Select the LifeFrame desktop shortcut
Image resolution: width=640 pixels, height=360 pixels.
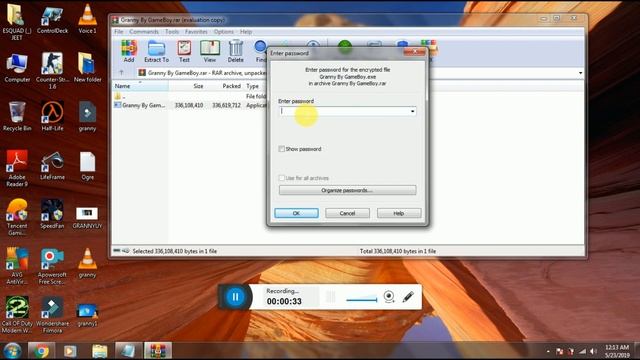click(52, 166)
